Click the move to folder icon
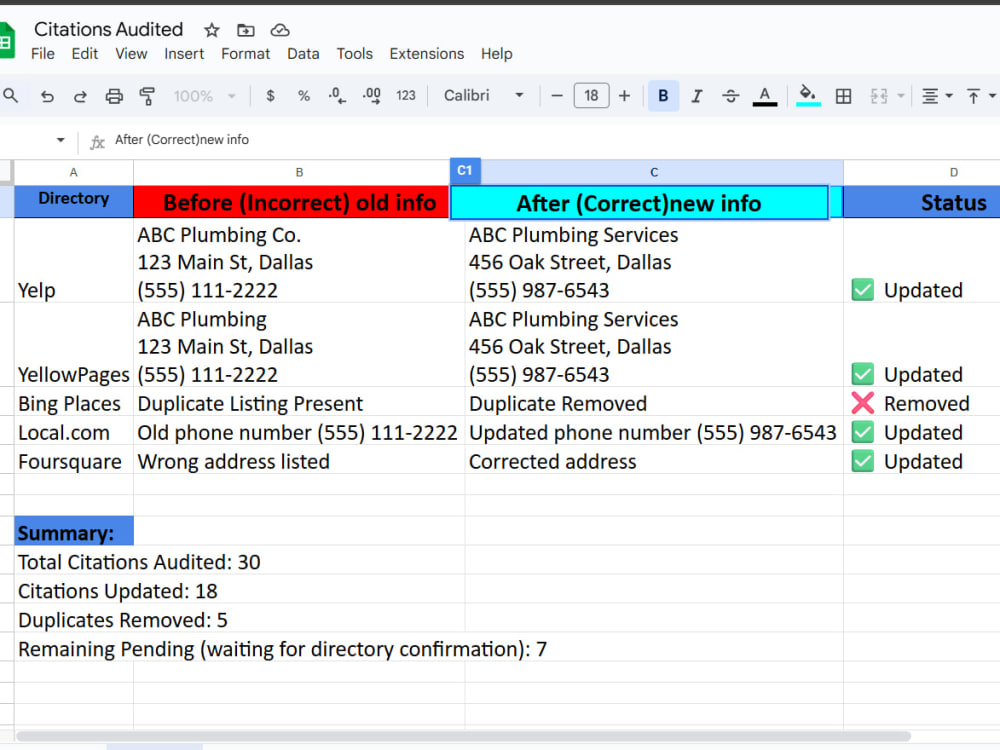Image resolution: width=1000 pixels, height=750 pixels. (246, 30)
